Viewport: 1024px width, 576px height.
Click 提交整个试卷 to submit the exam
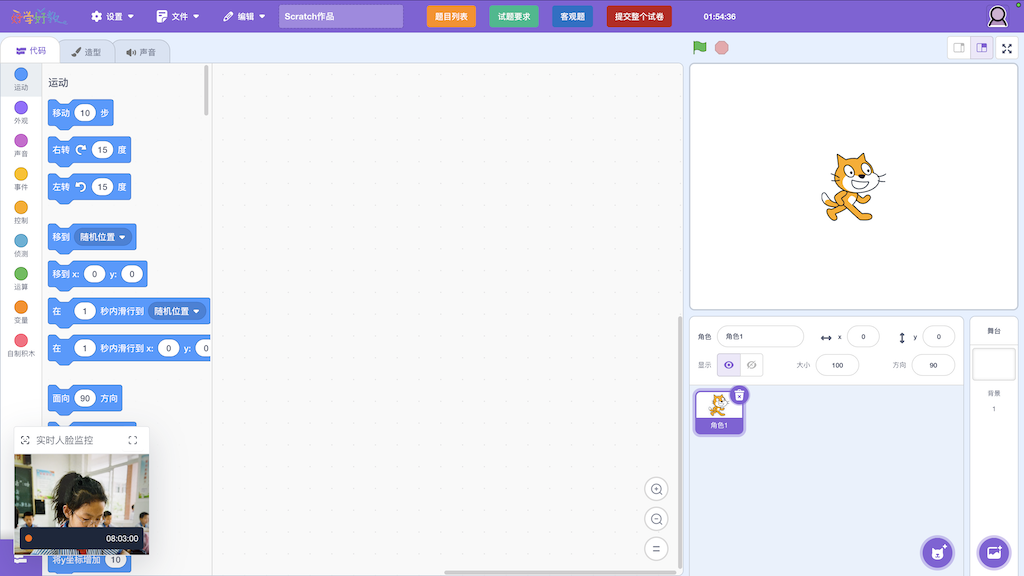coord(639,16)
